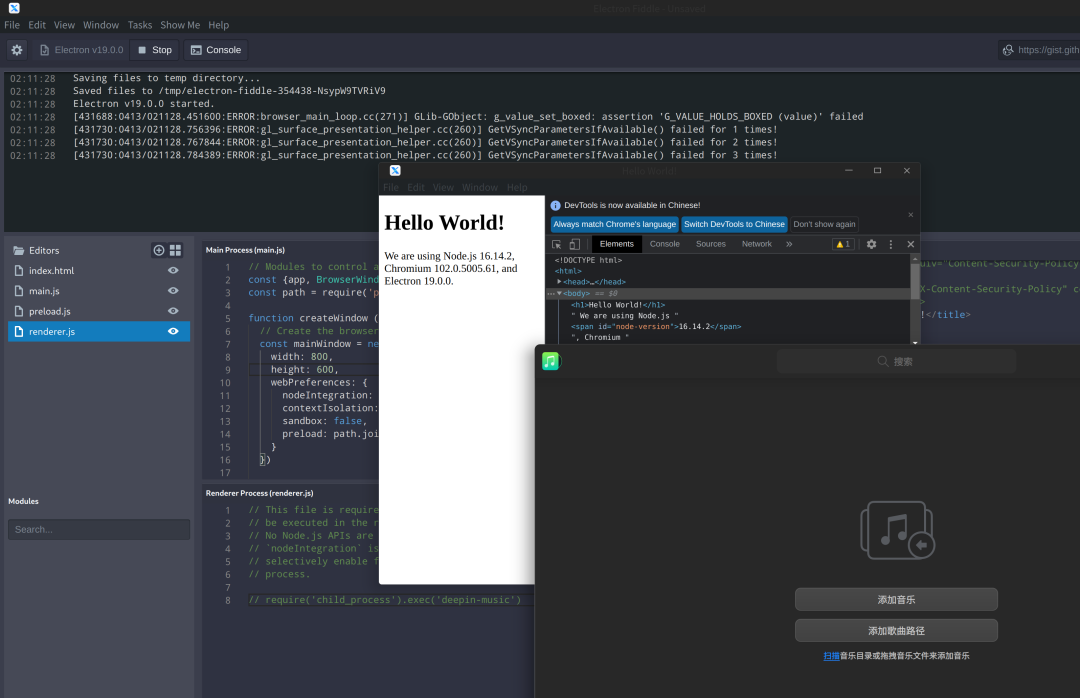The height and width of the screenshot is (698, 1080).
Task: Click the Electron Fiddle app logo icon
Action: 14,8
